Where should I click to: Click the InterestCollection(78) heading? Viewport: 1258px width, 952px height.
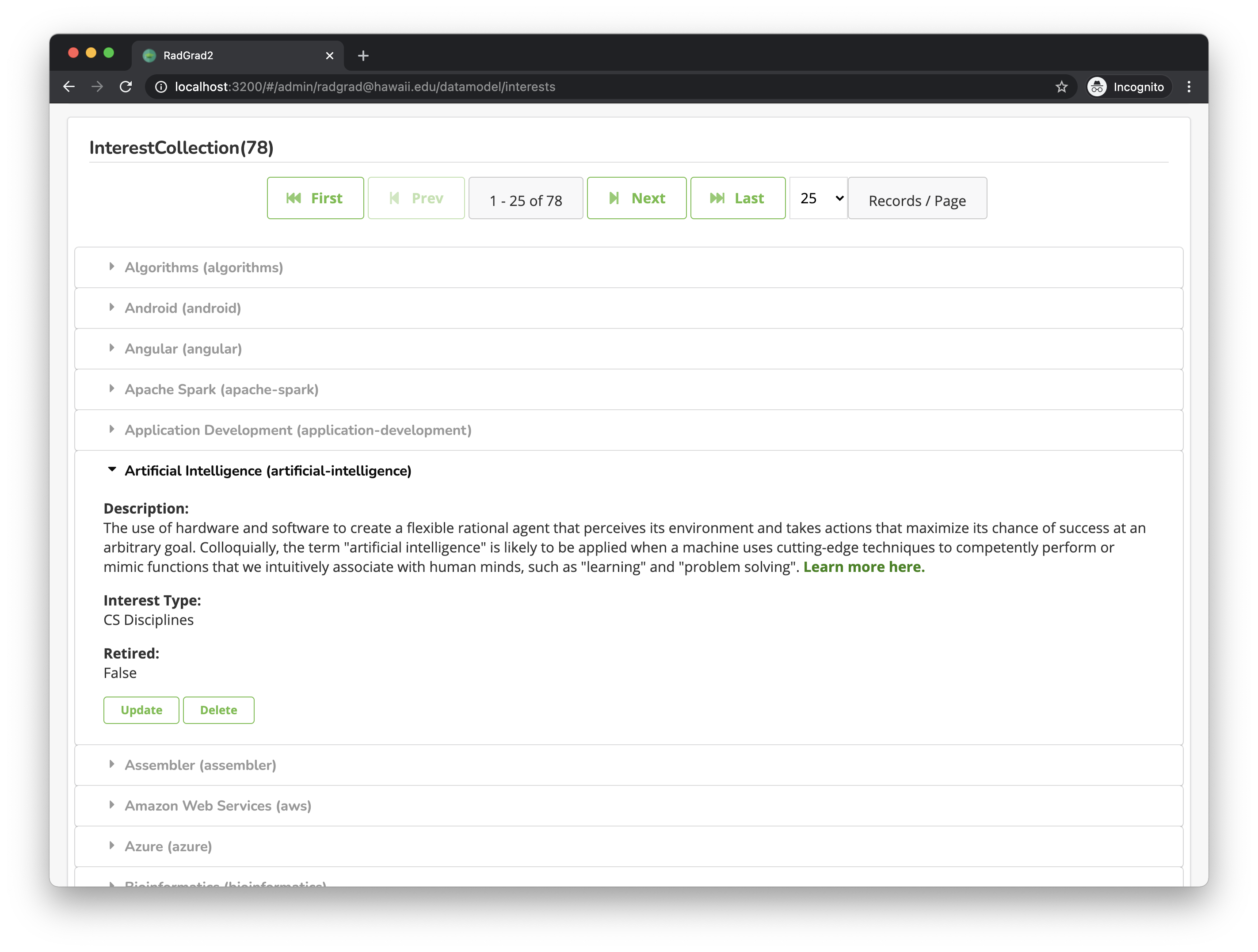click(181, 148)
